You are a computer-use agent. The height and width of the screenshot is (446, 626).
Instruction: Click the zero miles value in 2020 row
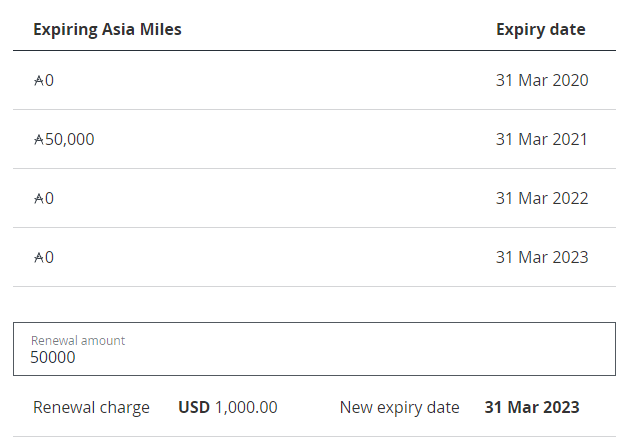pos(49,81)
